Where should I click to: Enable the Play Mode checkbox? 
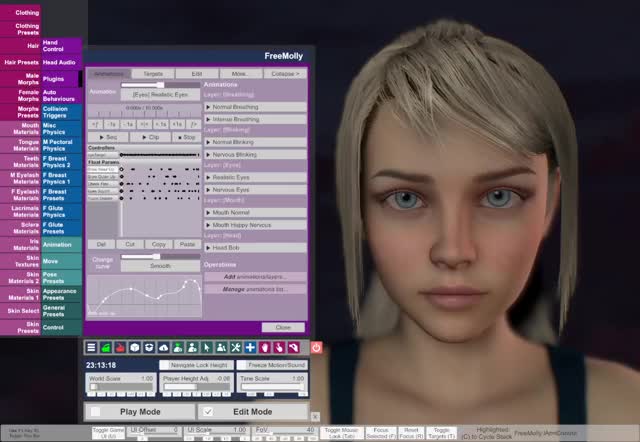96,412
